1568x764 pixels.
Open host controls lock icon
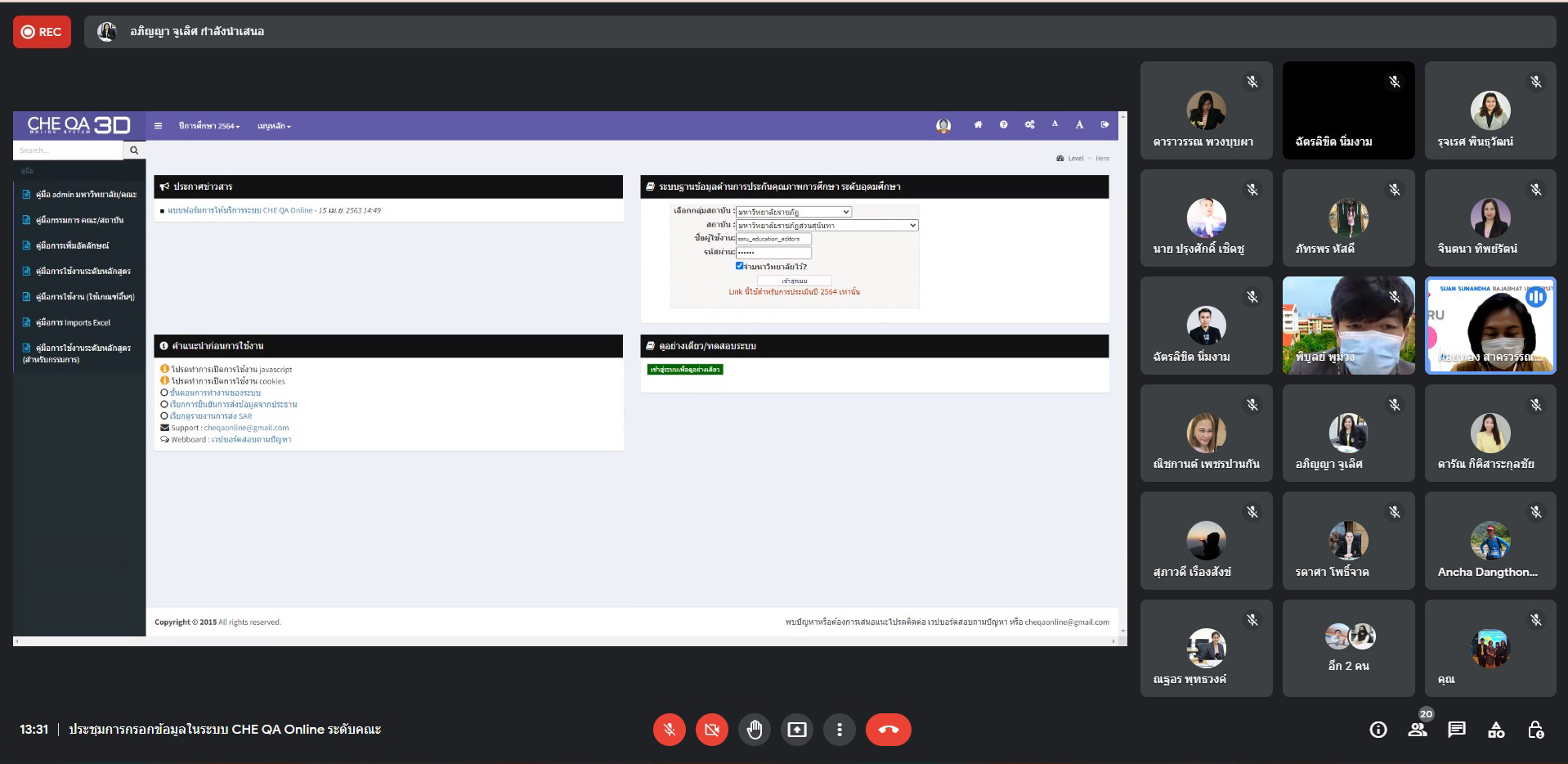coord(1535,730)
